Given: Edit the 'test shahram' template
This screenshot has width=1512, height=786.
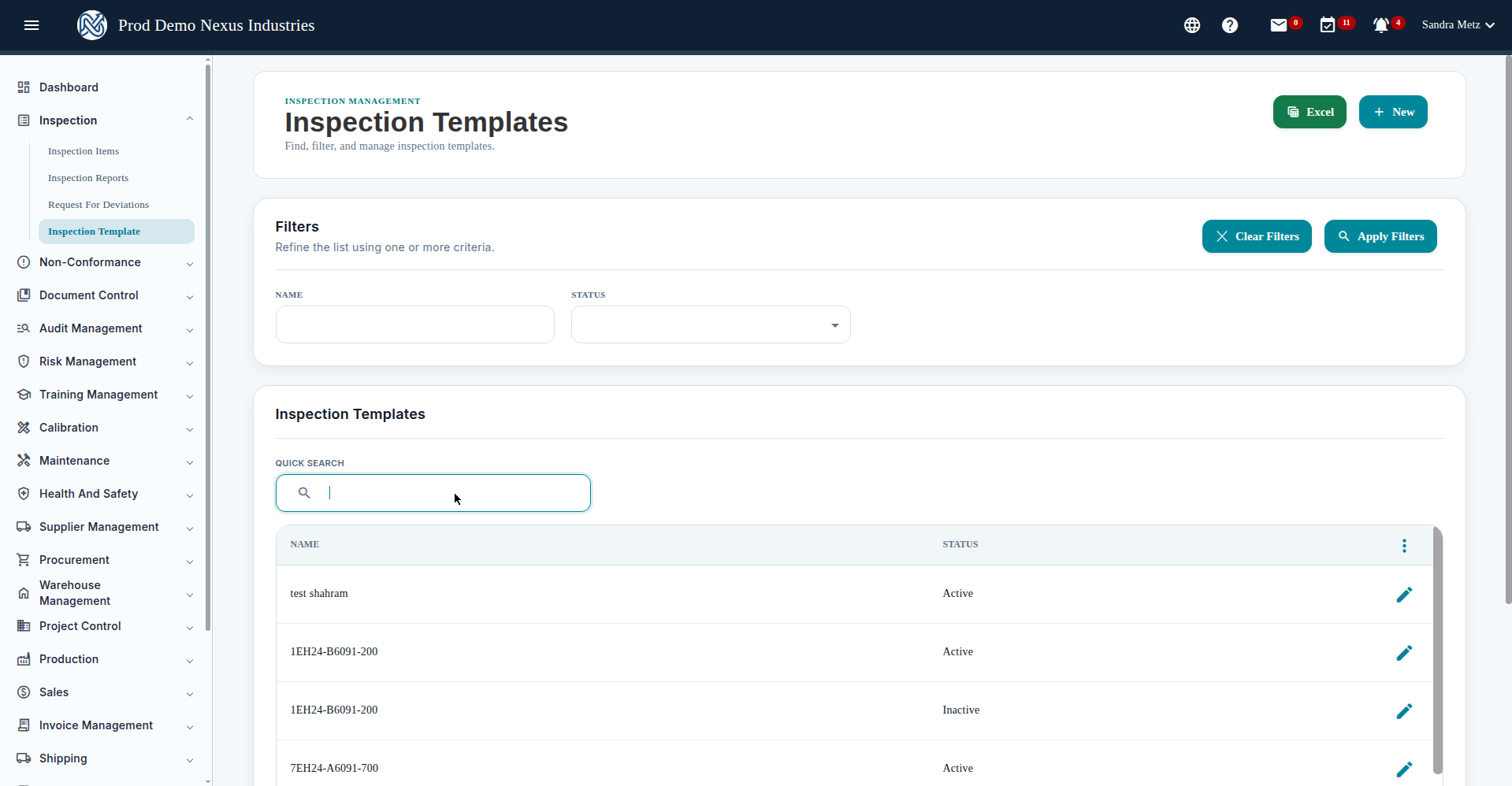Looking at the screenshot, I should [1404, 595].
